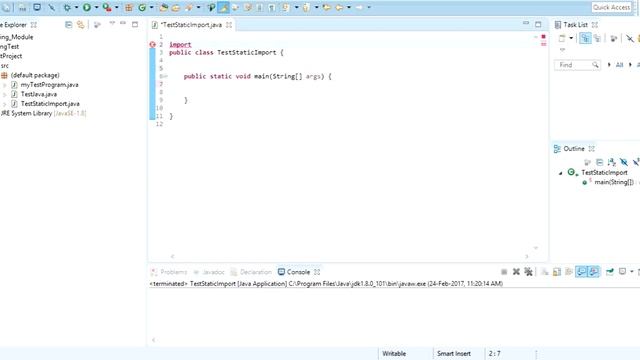Toggle Categorized presentation in Task List

585,38
